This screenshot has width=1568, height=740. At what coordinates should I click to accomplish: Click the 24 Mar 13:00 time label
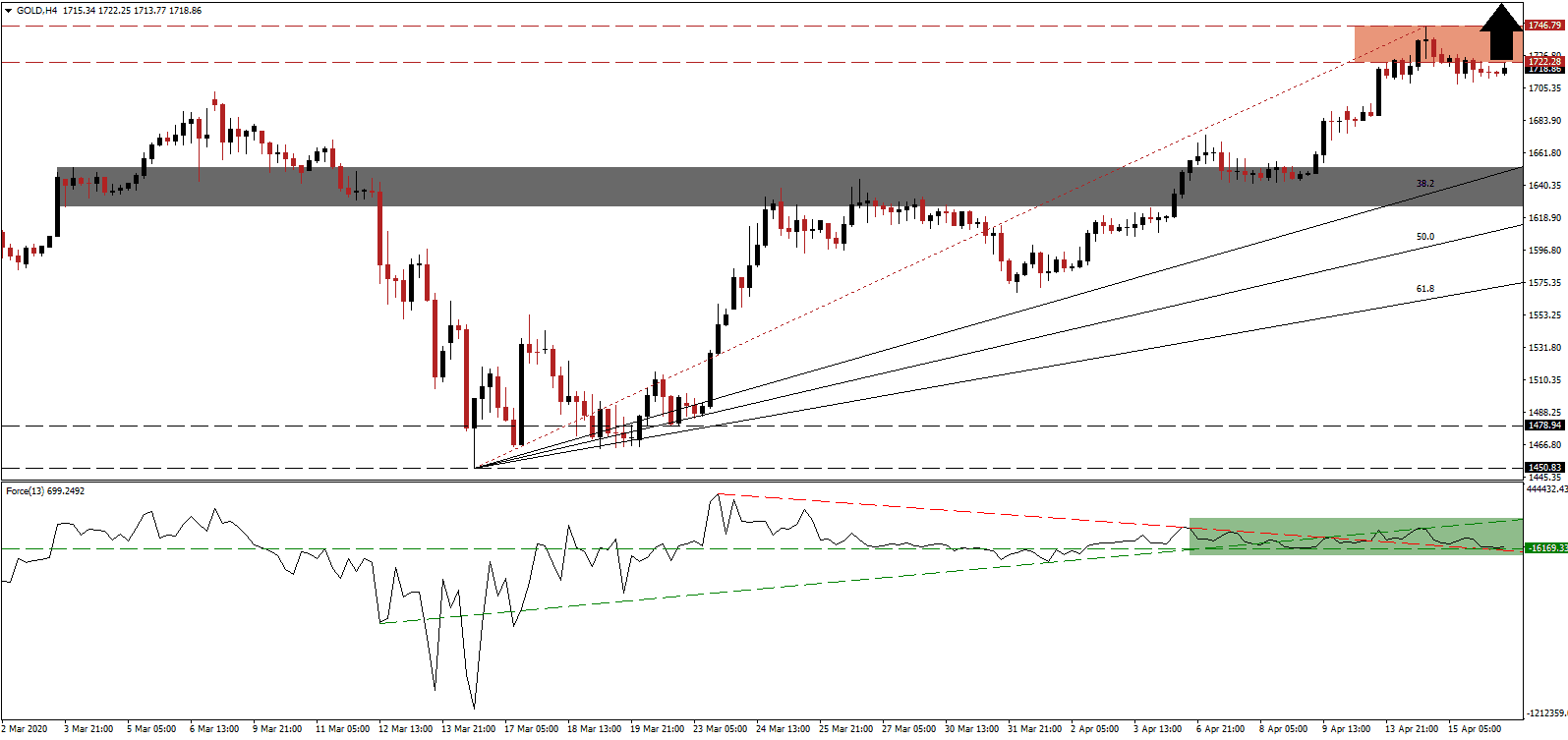click(x=783, y=729)
